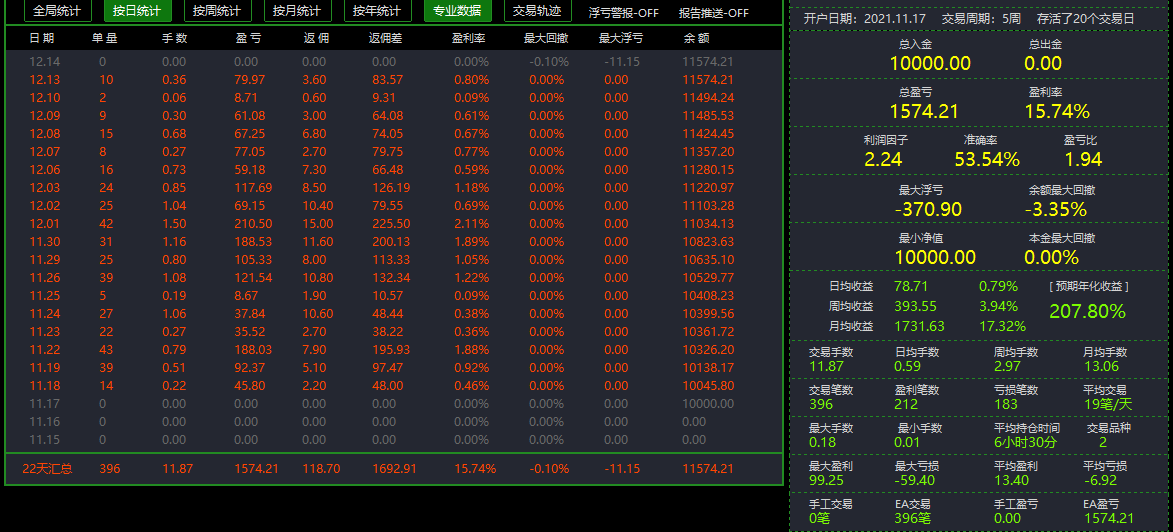This screenshot has width=1173, height=532.
Task: Open the 按年统计 tab
Action: point(377,10)
